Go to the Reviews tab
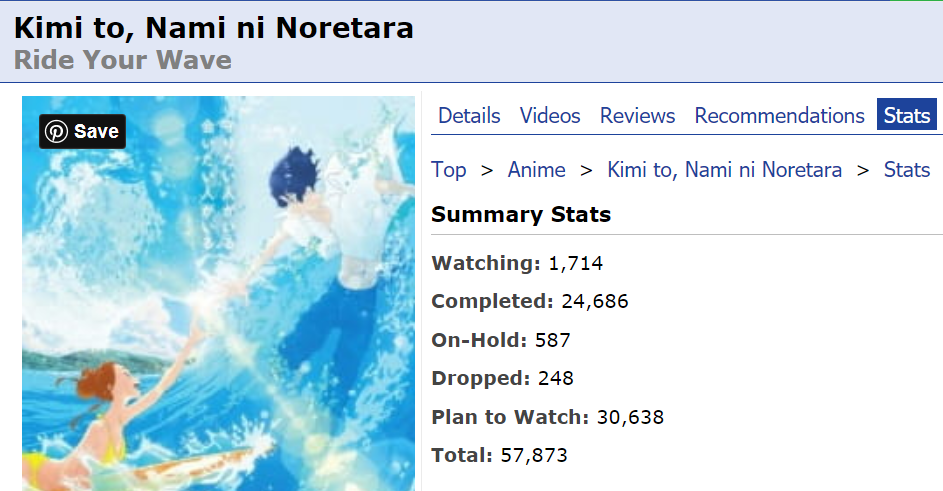Viewport: 943px width, 491px height. coord(637,116)
